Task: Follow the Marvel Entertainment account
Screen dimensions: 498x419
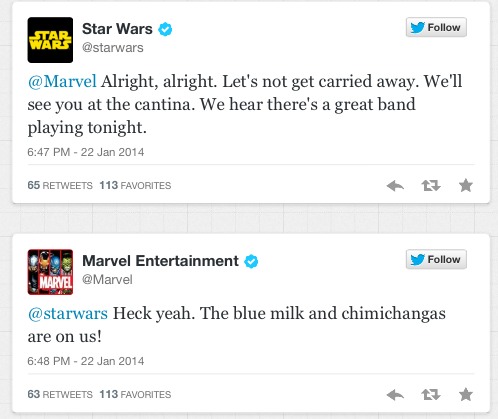Action: point(436,259)
